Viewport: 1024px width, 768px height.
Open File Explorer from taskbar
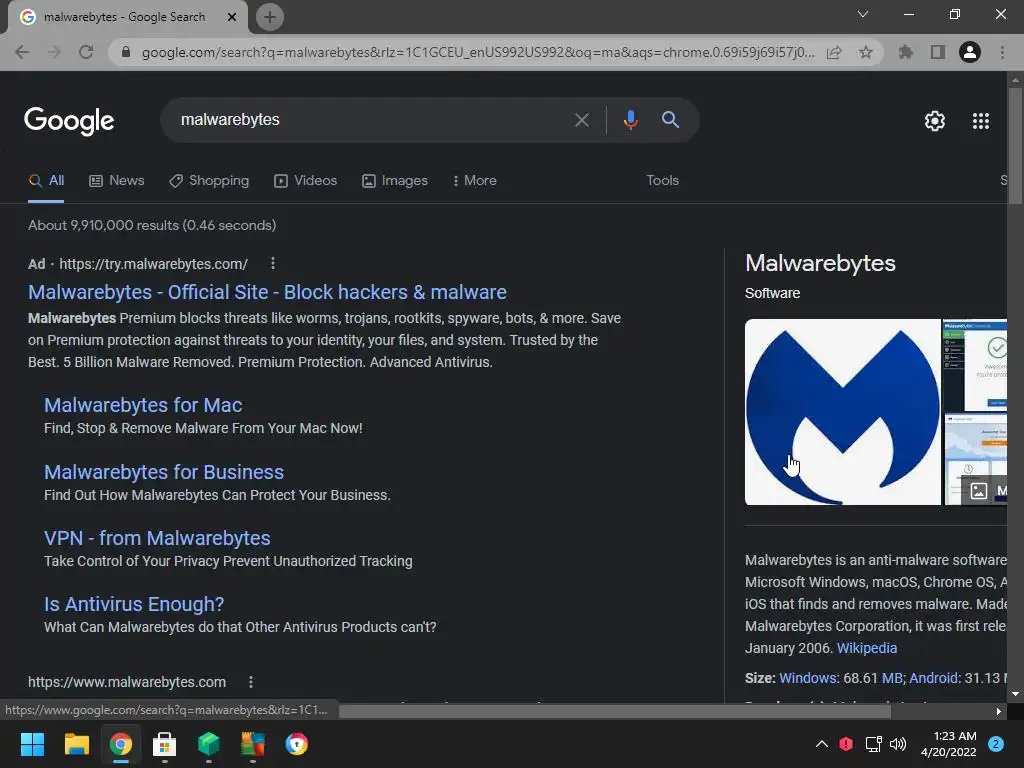click(76, 744)
